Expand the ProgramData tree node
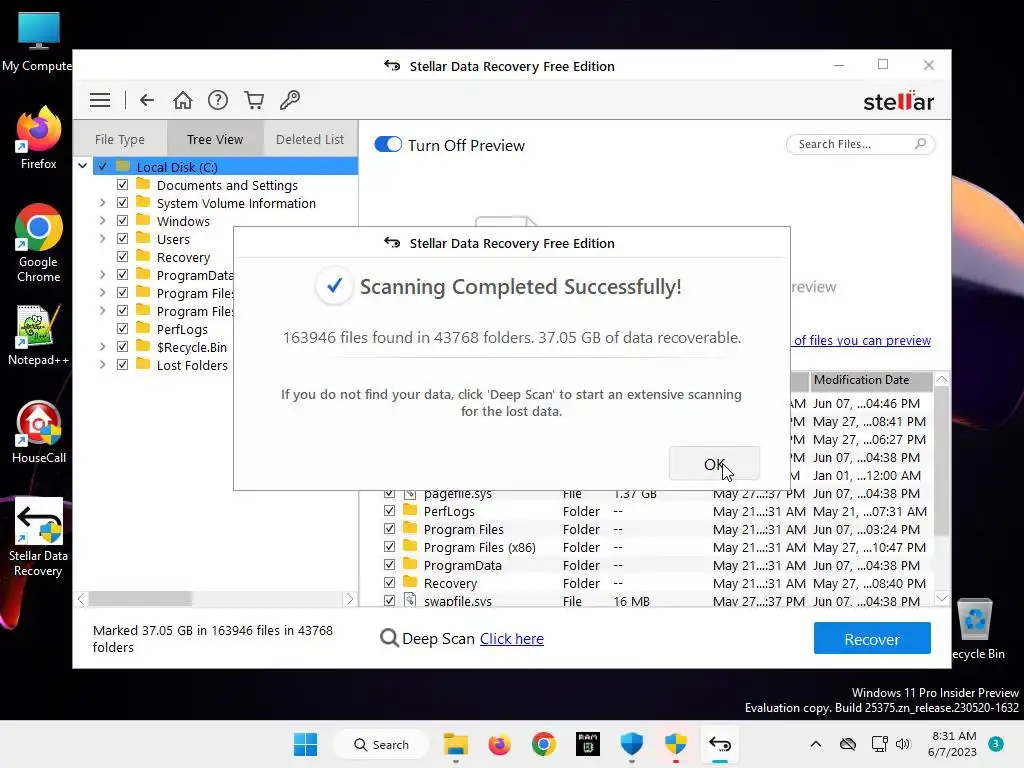1024x768 pixels. tap(103, 275)
